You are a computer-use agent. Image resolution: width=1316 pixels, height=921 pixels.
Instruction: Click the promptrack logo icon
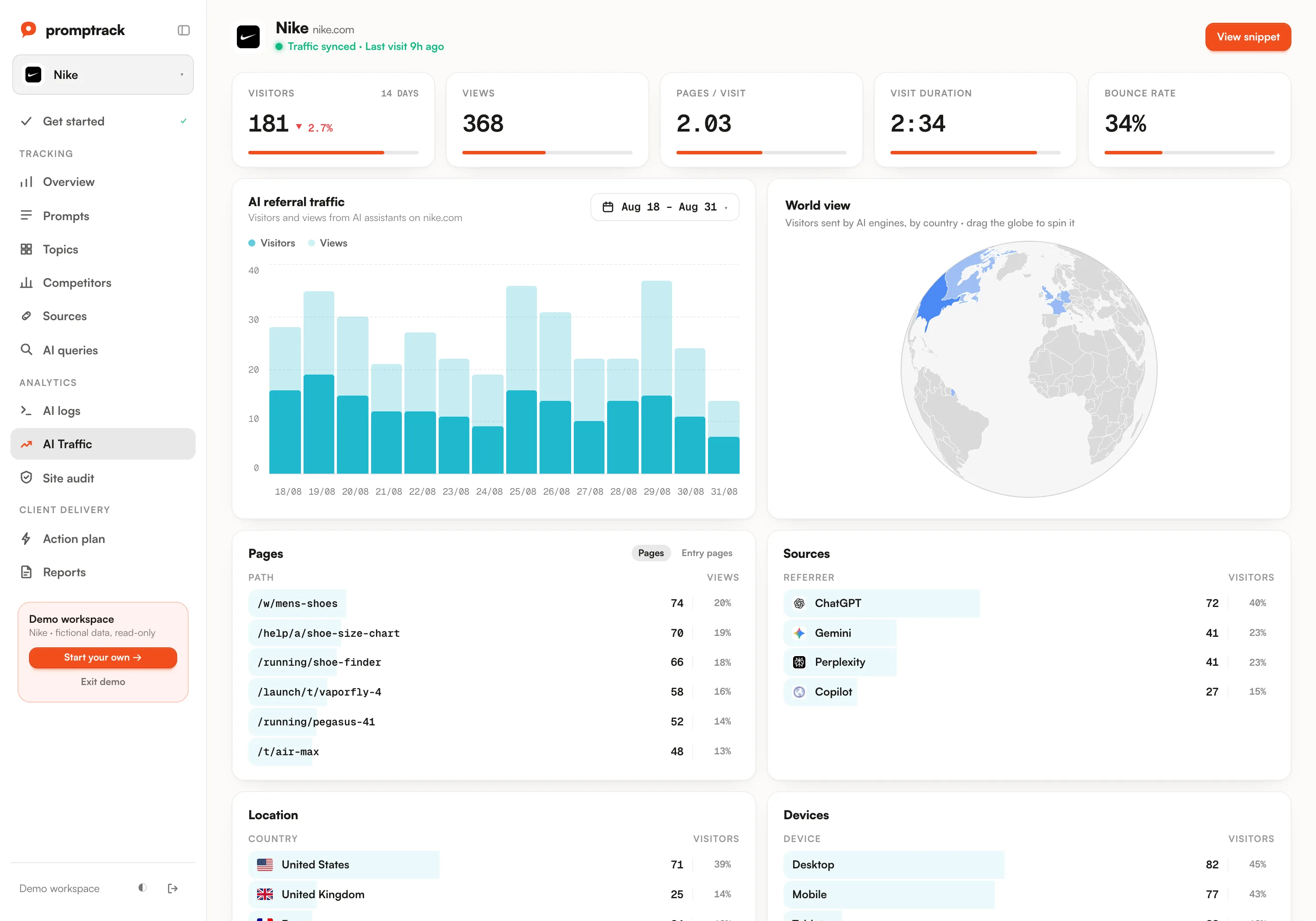[28, 29]
